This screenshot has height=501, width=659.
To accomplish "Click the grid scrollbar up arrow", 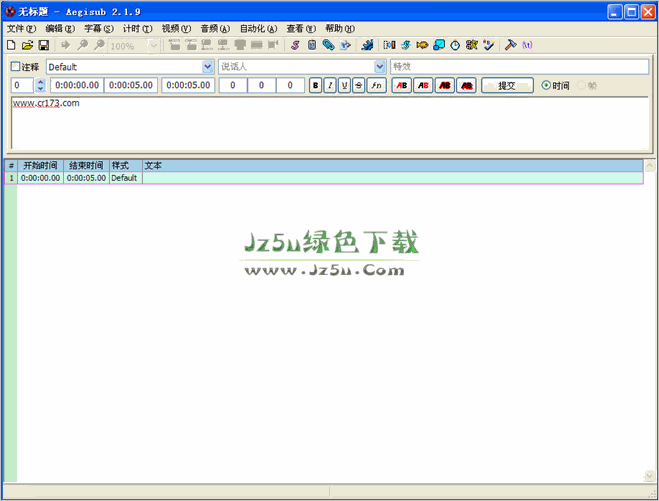I will (649, 165).
